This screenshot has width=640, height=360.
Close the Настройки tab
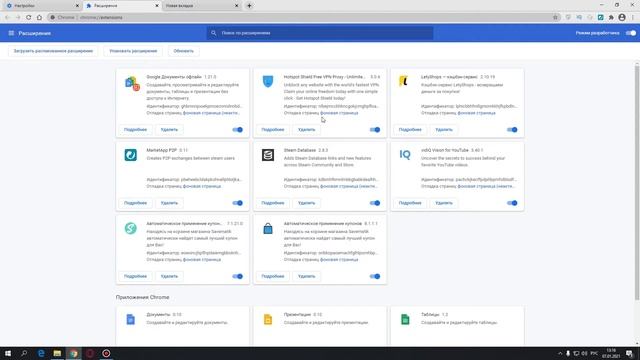(77, 6)
